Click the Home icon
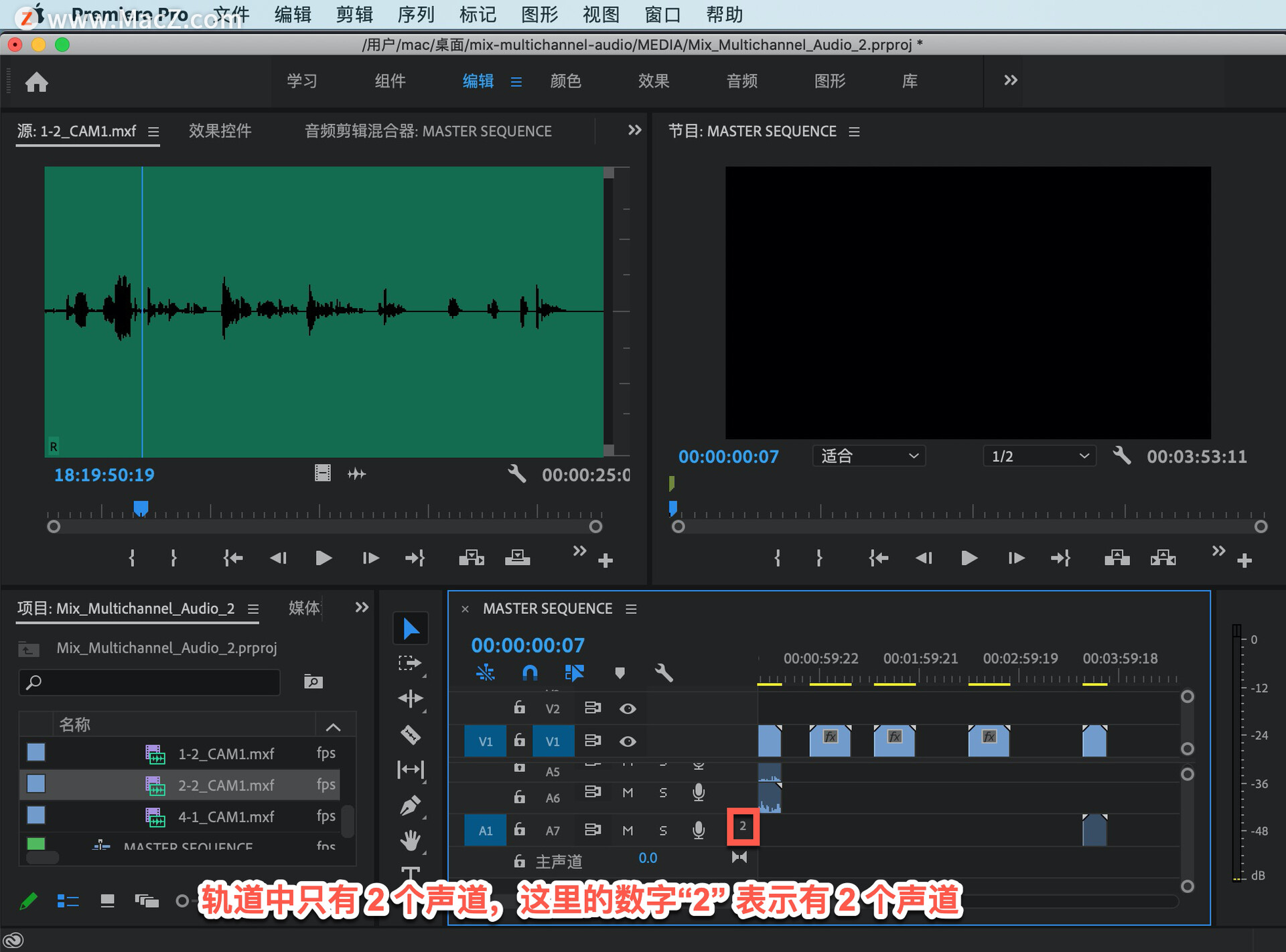The image size is (1286, 952). pos(37,82)
